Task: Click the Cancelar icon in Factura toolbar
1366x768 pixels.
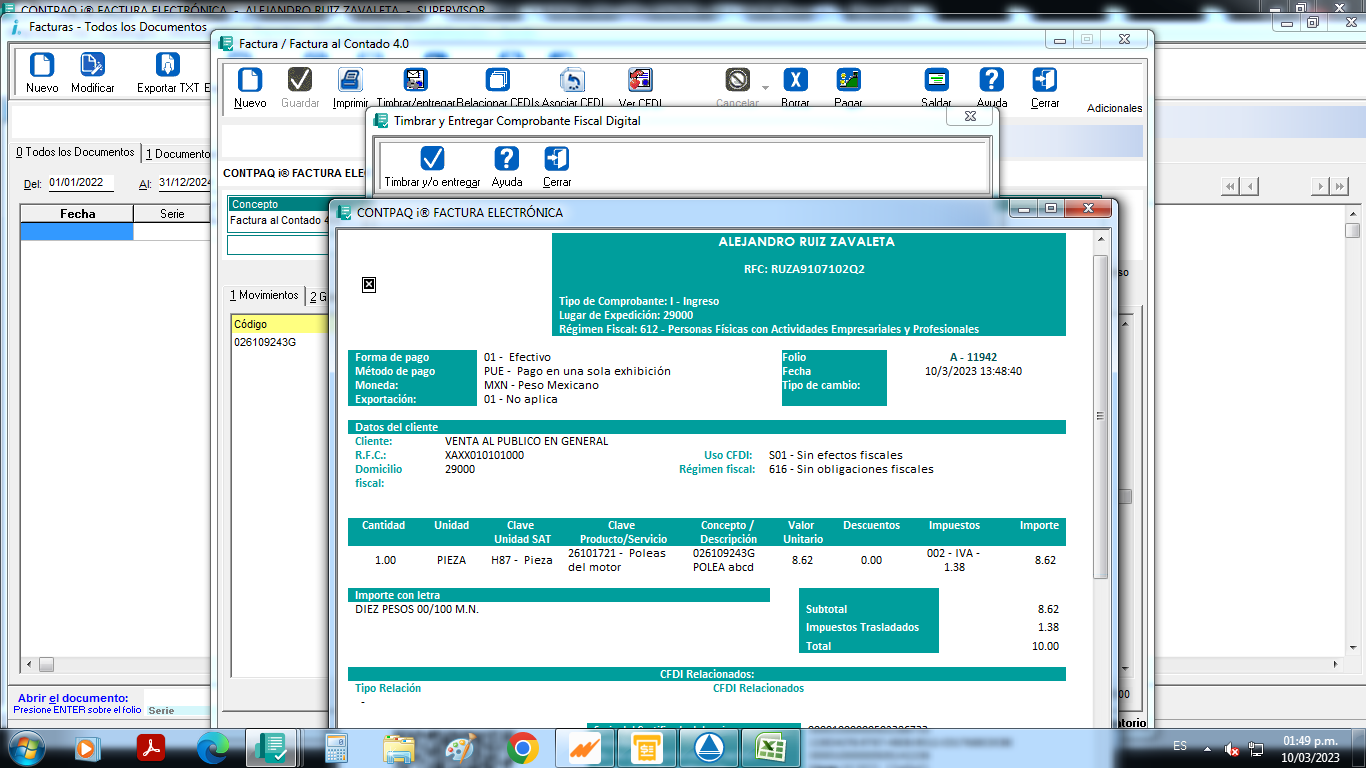Action: coord(738,80)
